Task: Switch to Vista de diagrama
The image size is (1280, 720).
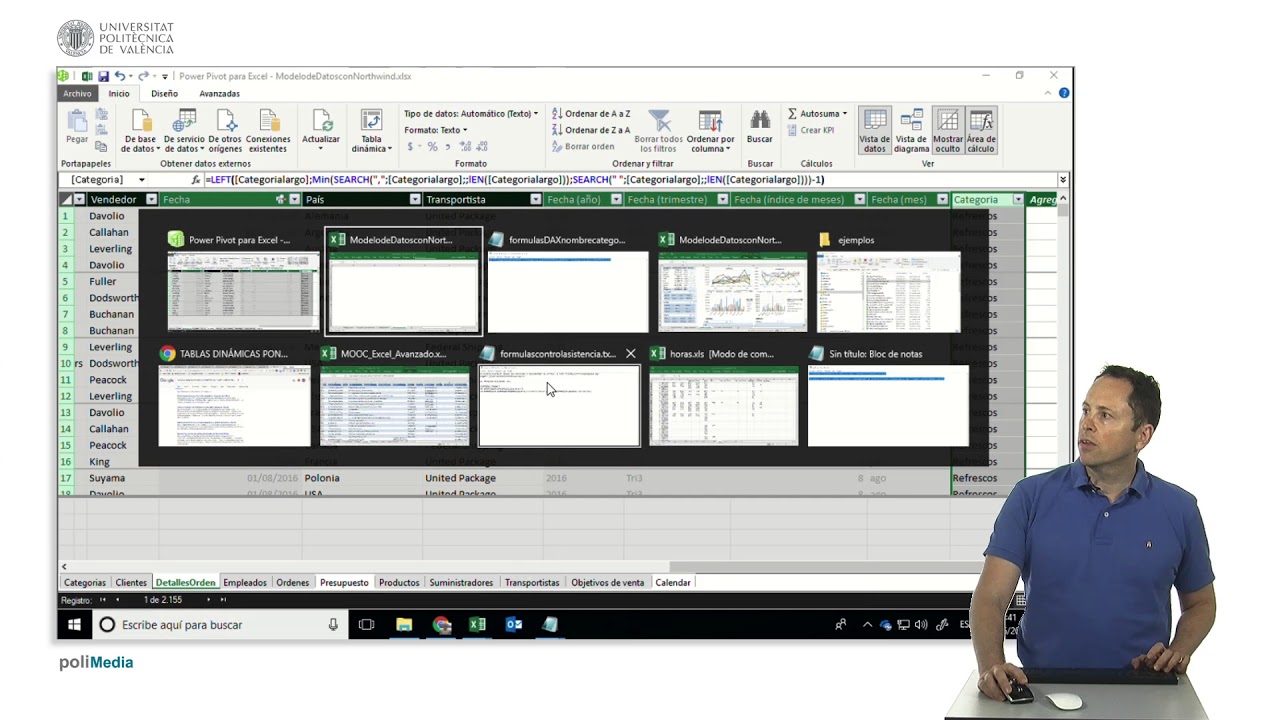Action: (x=911, y=131)
